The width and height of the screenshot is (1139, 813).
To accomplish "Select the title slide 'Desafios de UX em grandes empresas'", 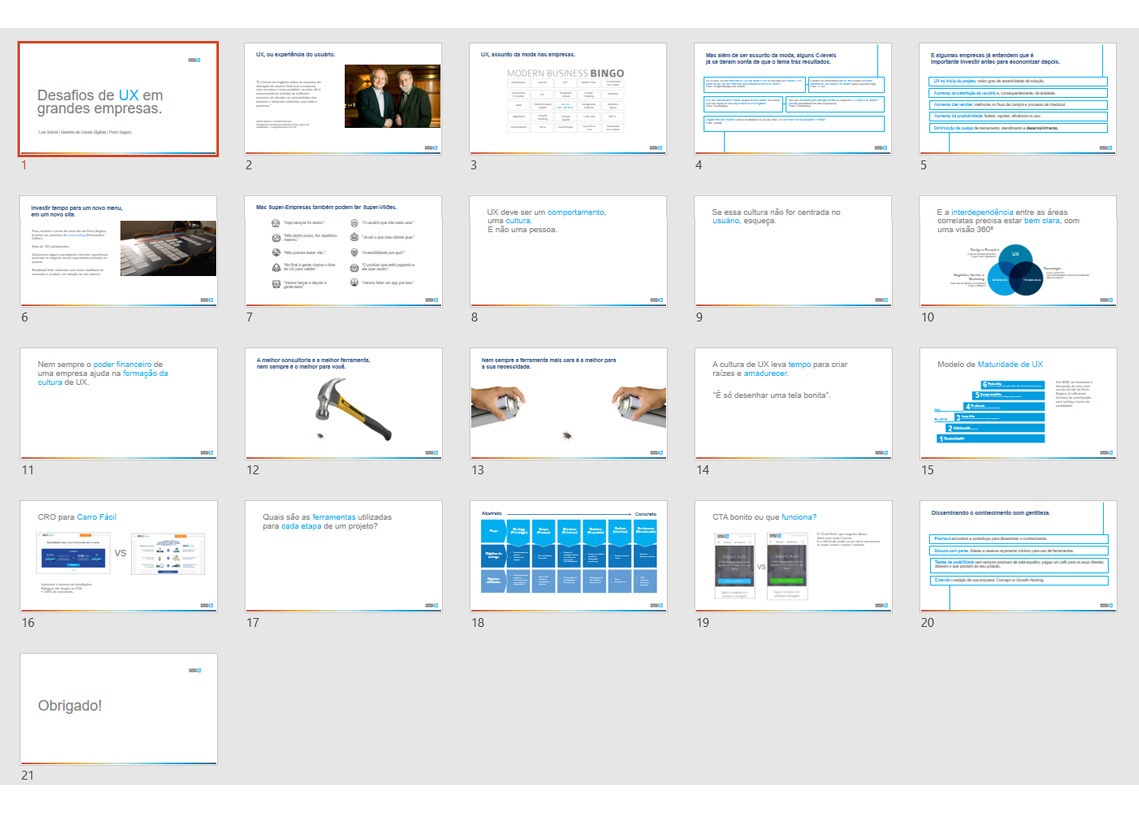I will pos(119,99).
